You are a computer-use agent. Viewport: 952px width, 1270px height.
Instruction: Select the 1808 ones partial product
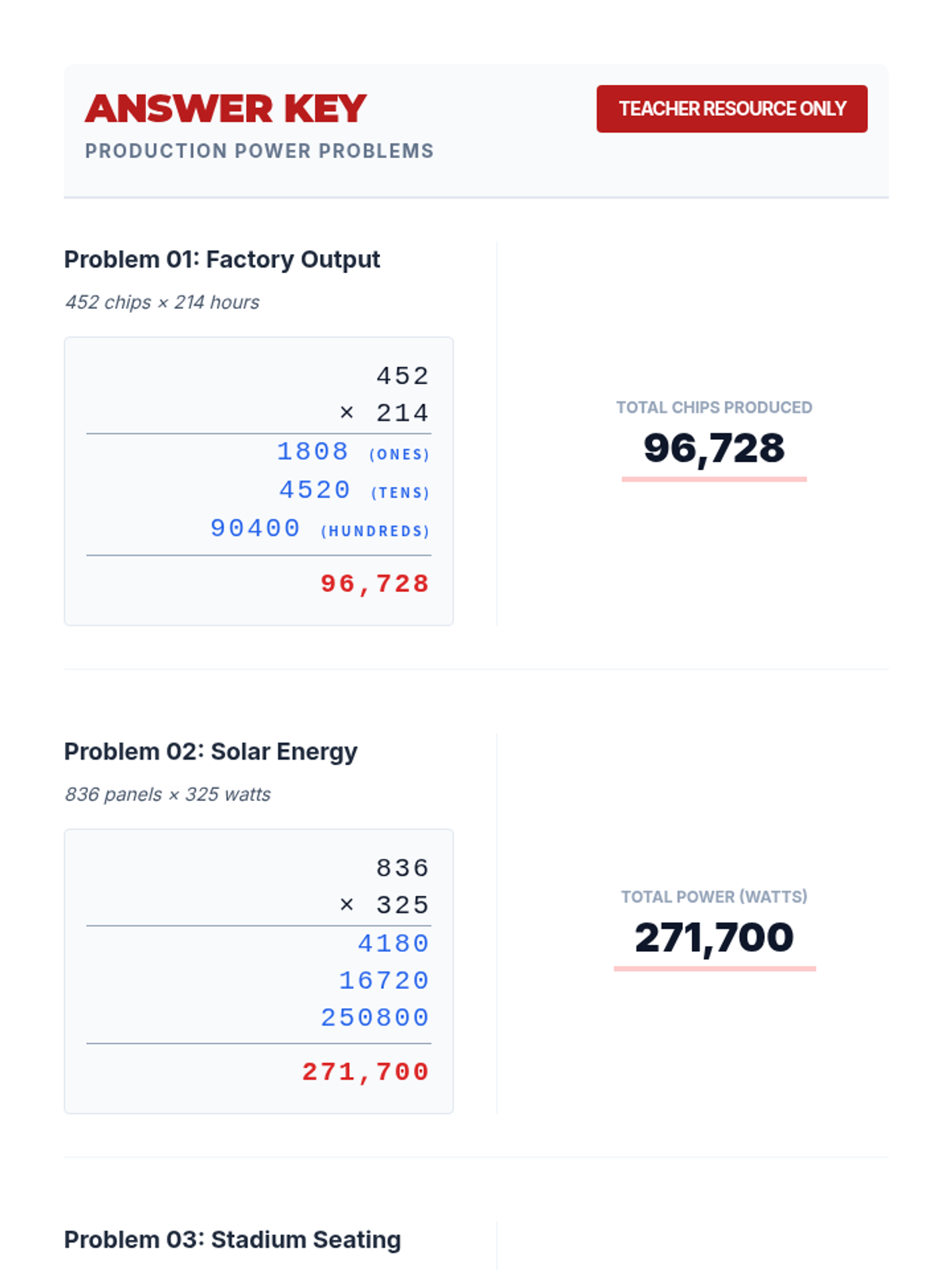pos(313,452)
